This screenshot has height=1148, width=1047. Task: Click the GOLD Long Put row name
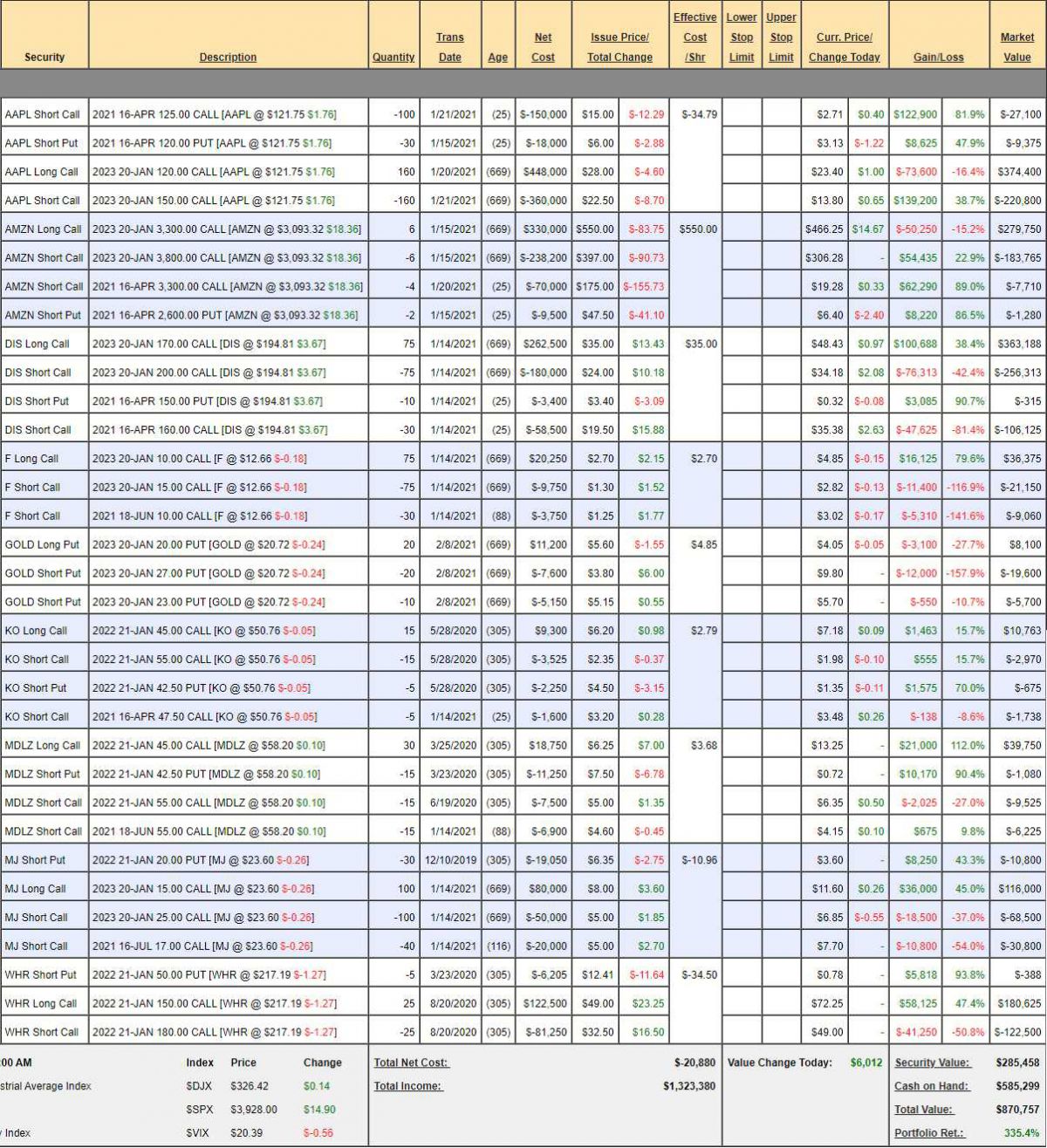click(x=42, y=545)
